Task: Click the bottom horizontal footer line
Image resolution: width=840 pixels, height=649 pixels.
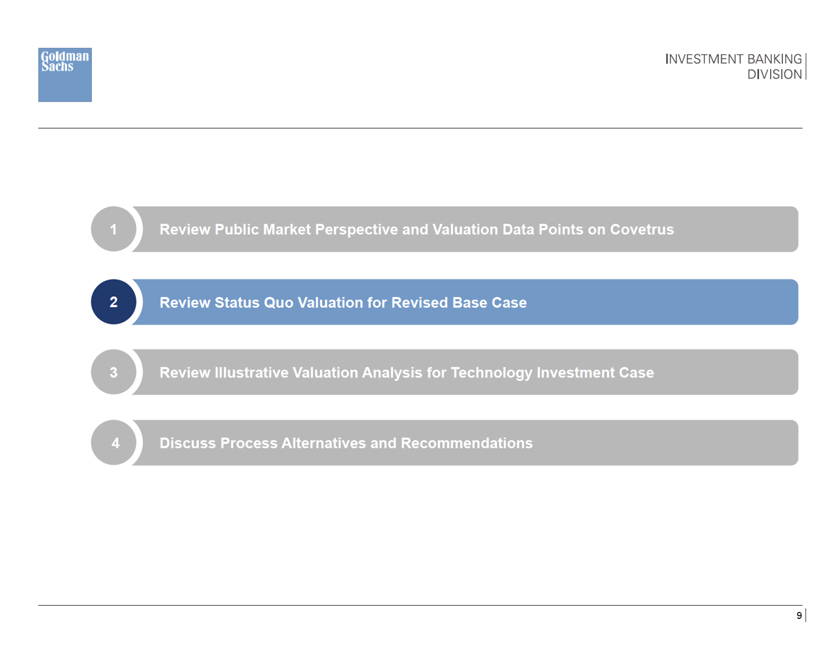Action: [420, 605]
